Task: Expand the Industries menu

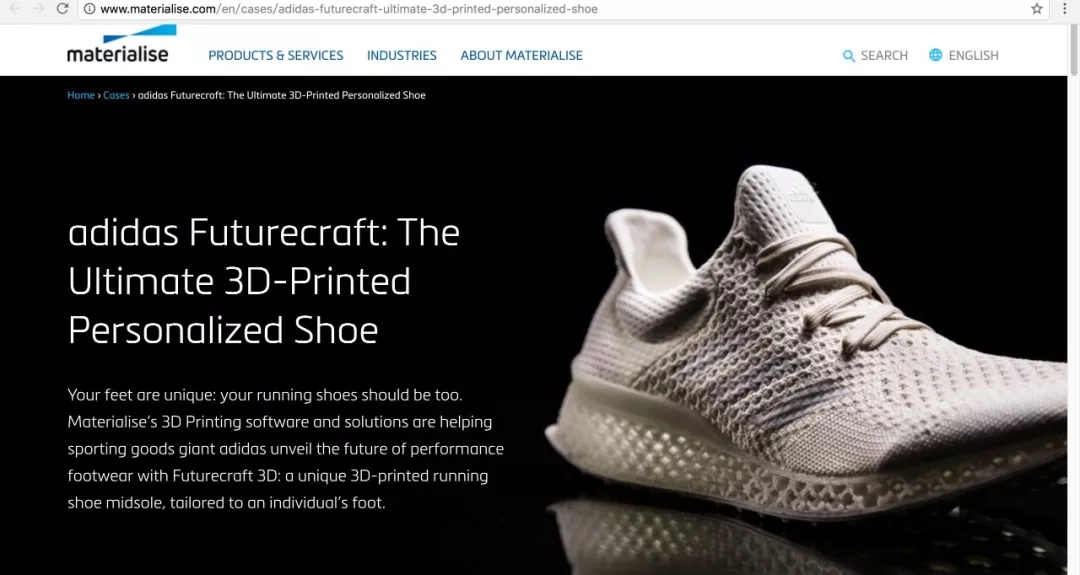Action: [402, 56]
